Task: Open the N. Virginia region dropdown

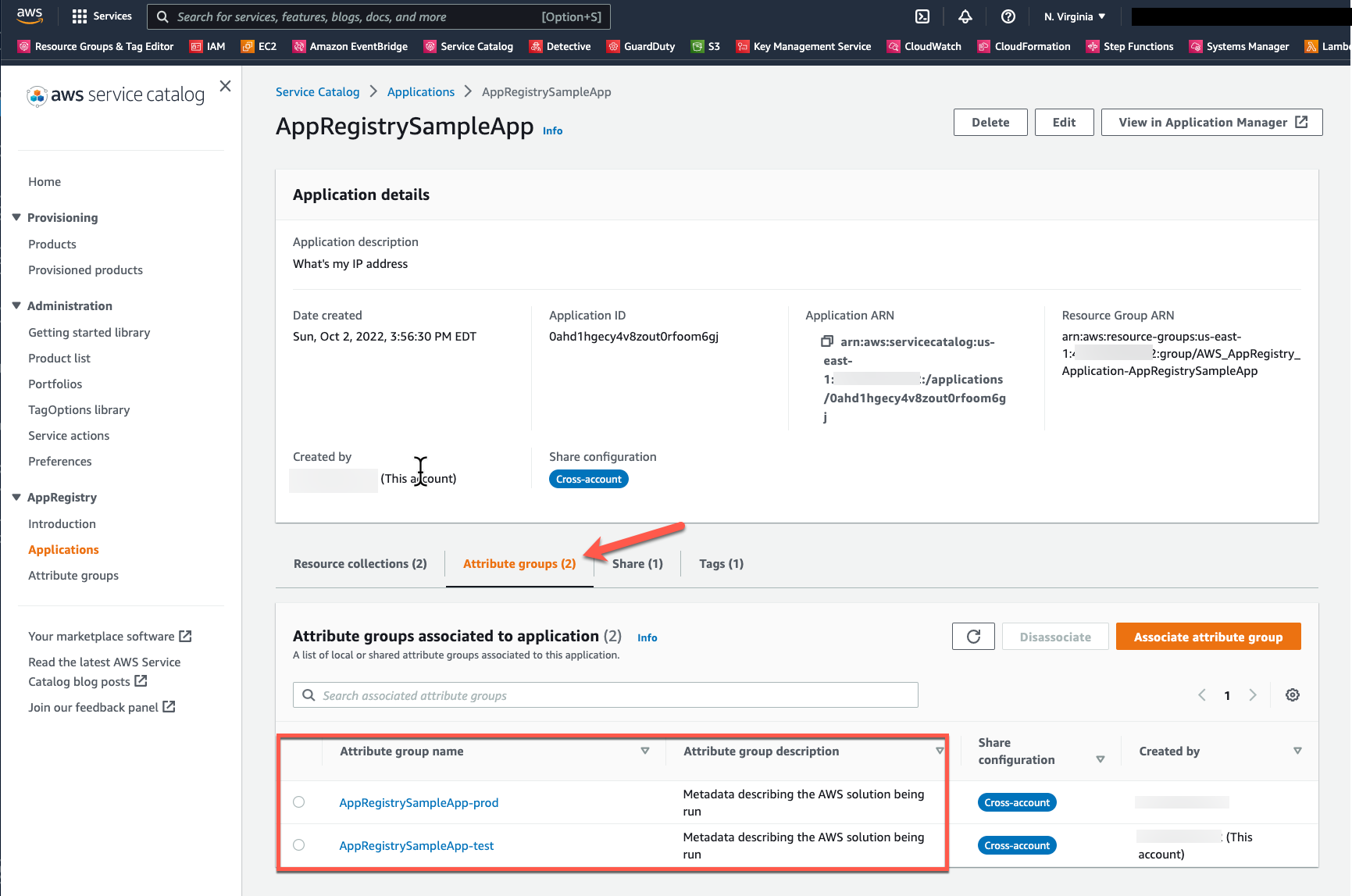Action: coord(1075,16)
